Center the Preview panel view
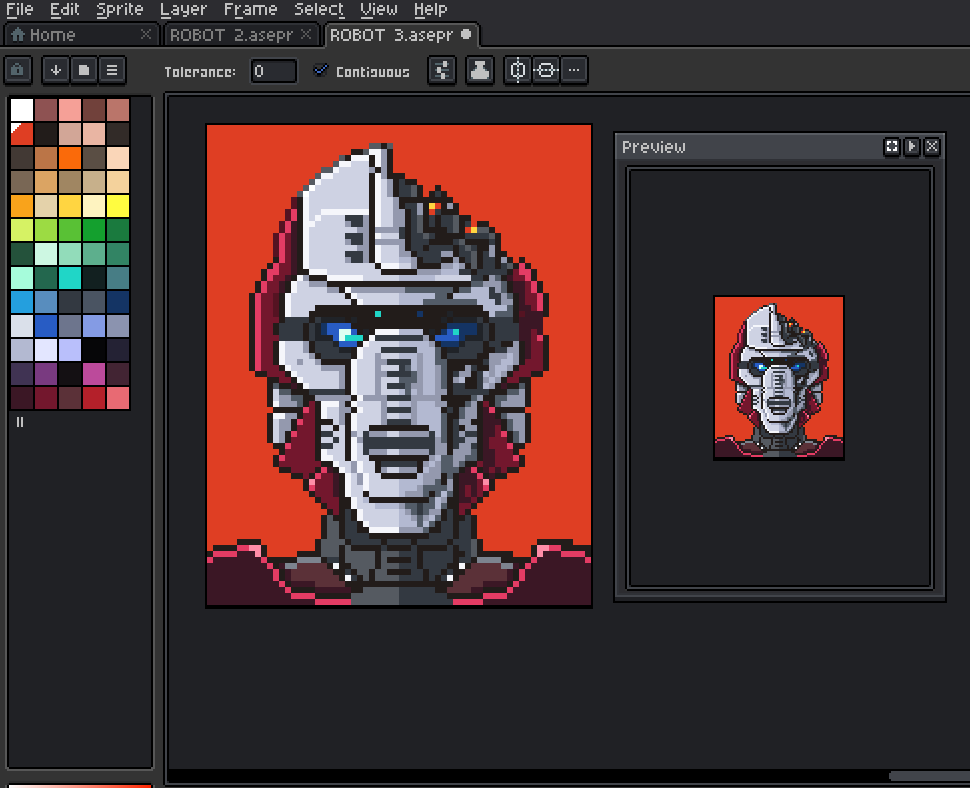 tap(891, 147)
